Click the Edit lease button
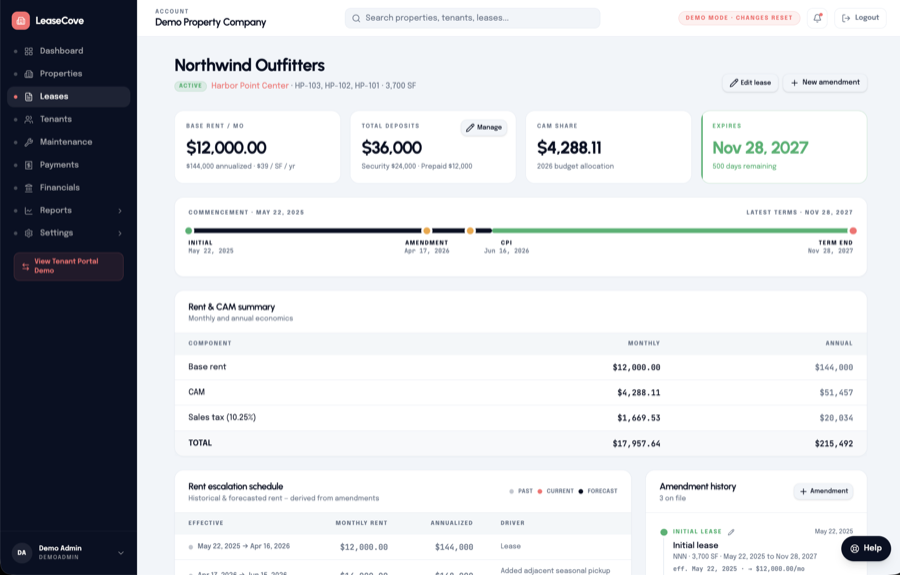 [x=750, y=83]
